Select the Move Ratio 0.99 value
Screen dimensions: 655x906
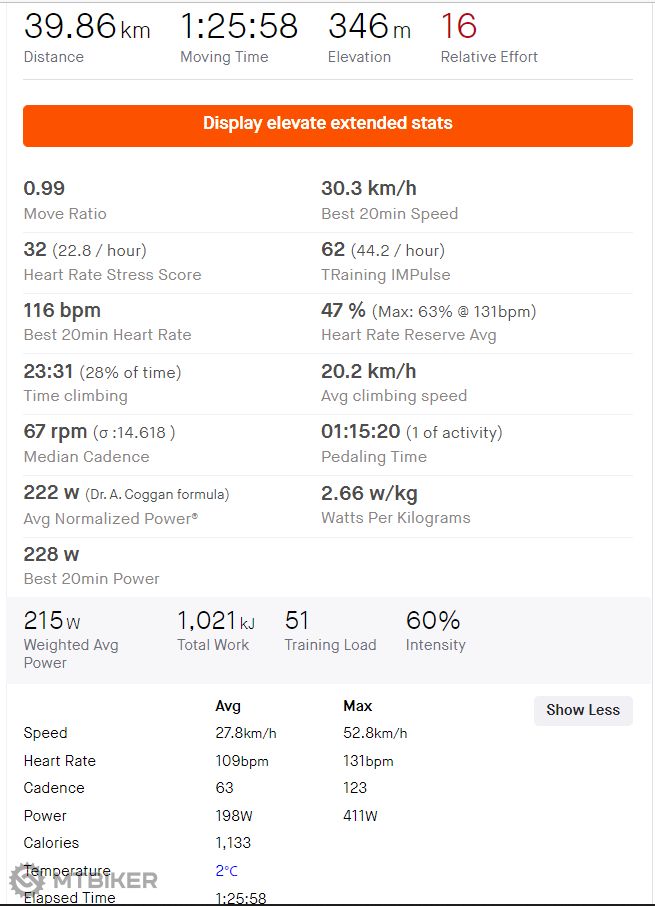click(x=43, y=188)
